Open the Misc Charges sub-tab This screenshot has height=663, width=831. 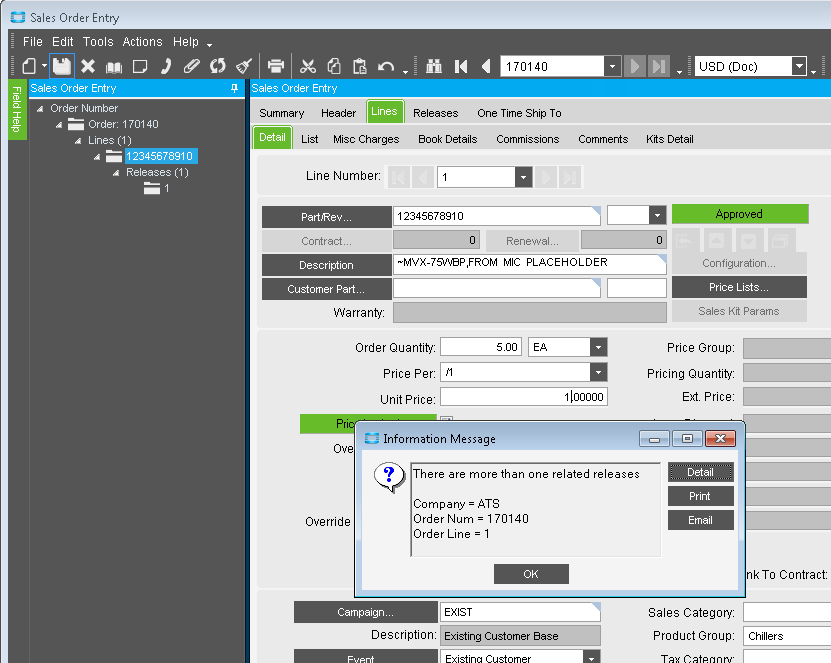(366, 139)
